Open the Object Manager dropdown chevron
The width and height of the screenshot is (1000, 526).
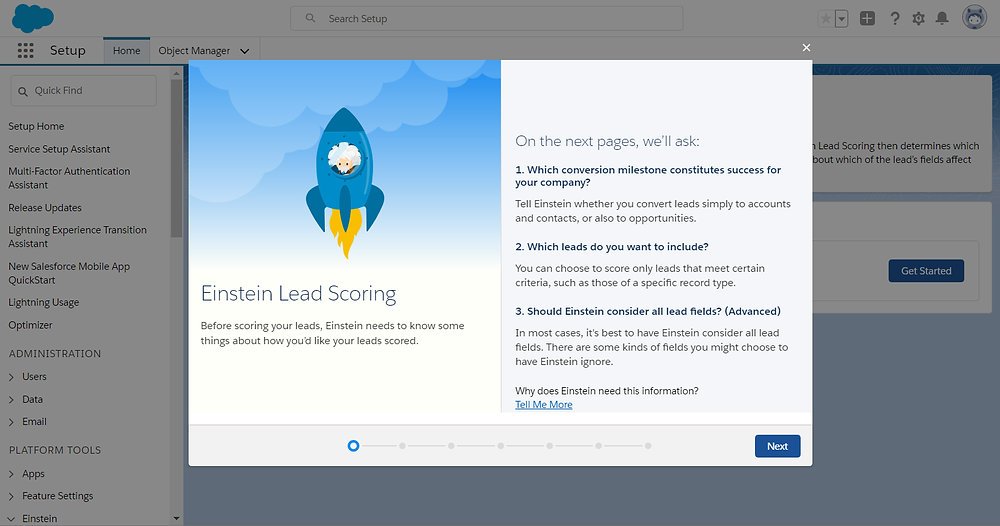(x=245, y=51)
